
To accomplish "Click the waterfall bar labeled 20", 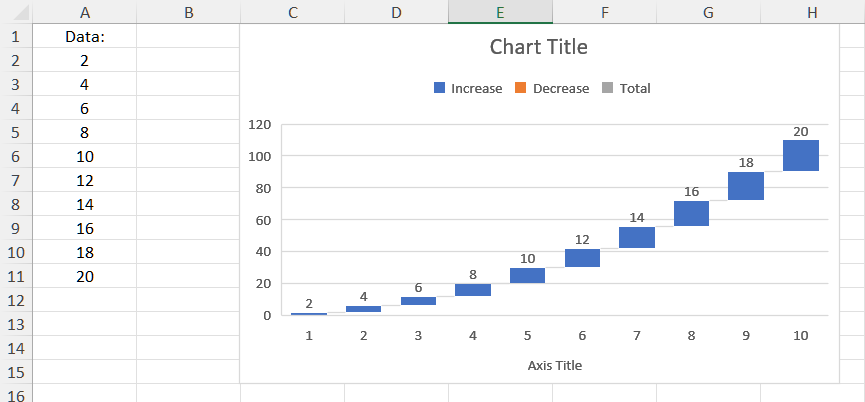I will coord(801,155).
